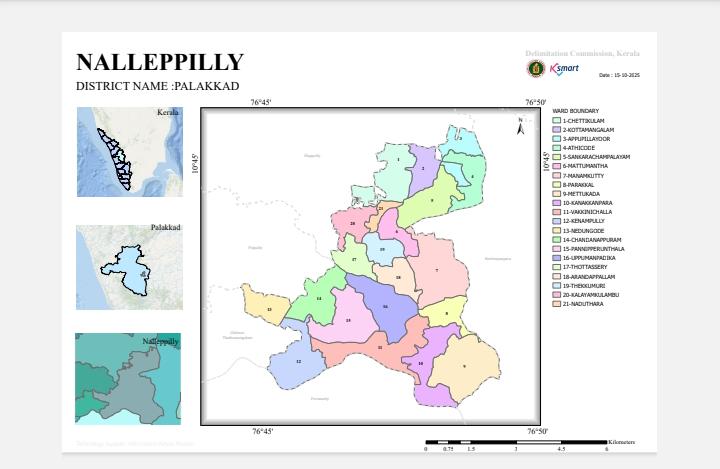Select the 2-KOTTAMANGALAM legend color box
Image resolution: width=720 pixels, height=469 pixels.
coord(557,130)
